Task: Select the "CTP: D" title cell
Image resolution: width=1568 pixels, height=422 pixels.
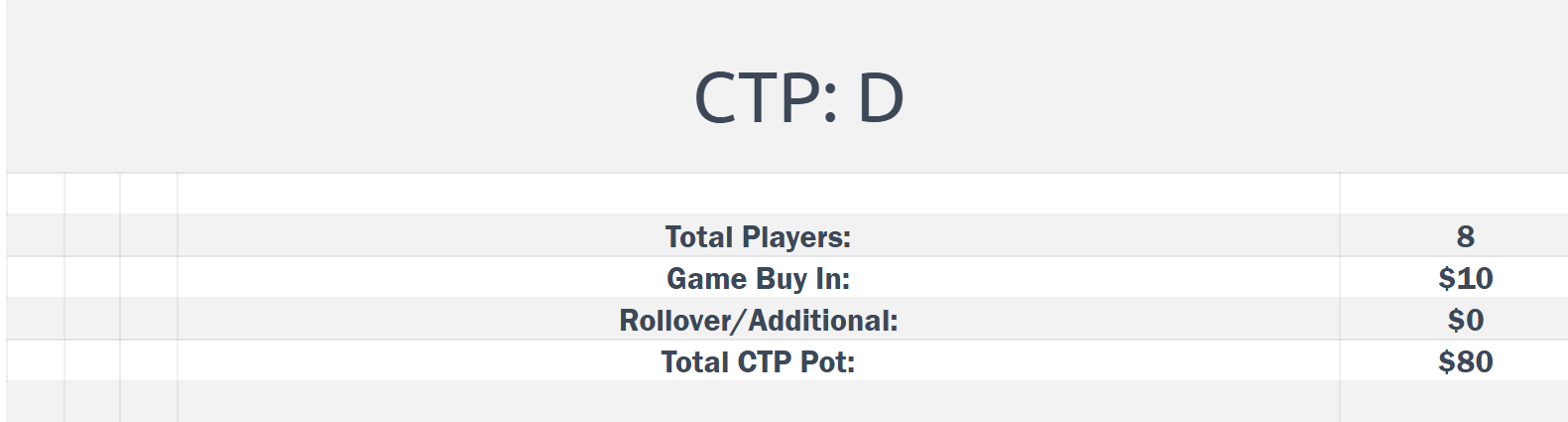Action: (x=798, y=97)
